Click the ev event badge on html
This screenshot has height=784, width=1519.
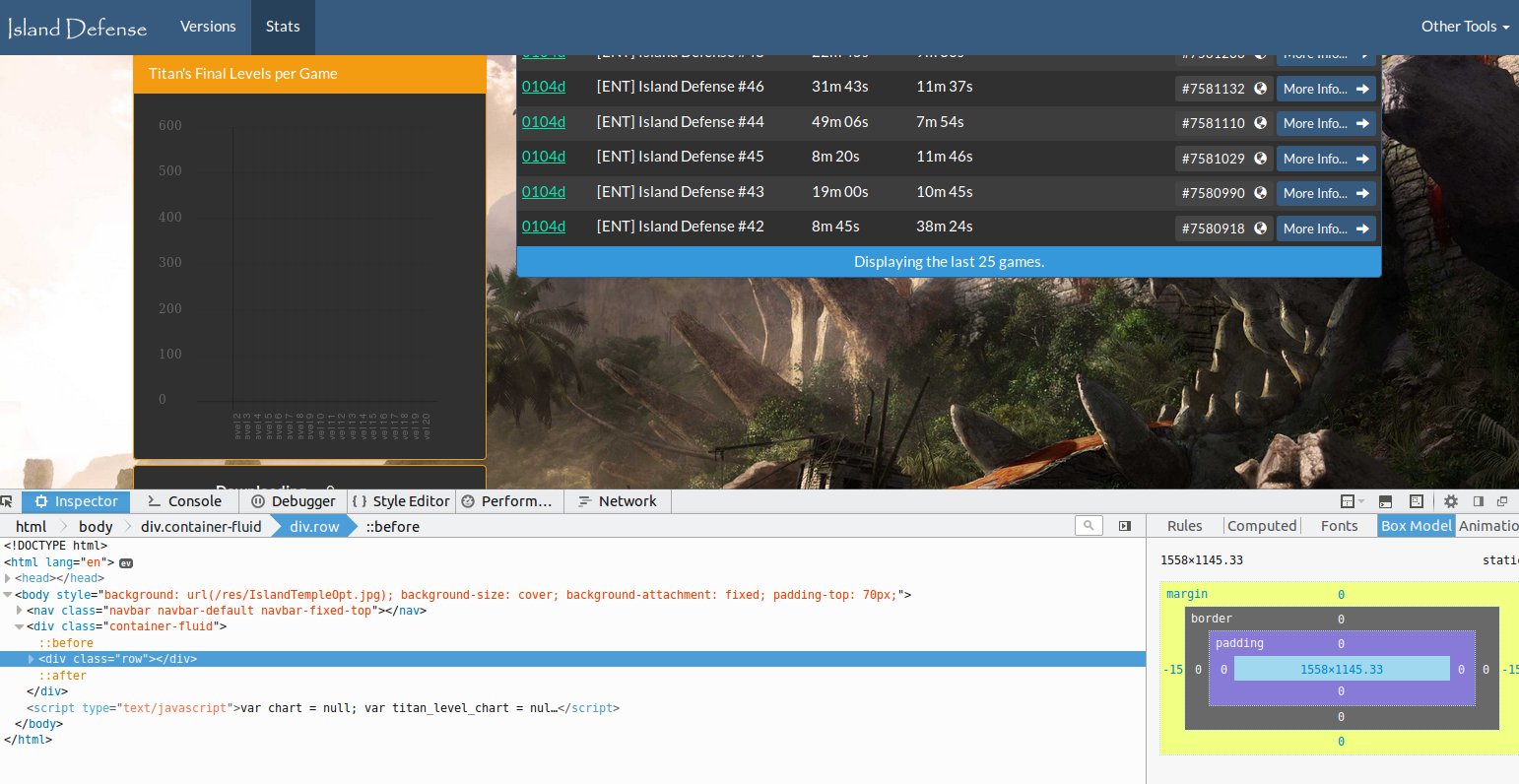pos(126,563)
